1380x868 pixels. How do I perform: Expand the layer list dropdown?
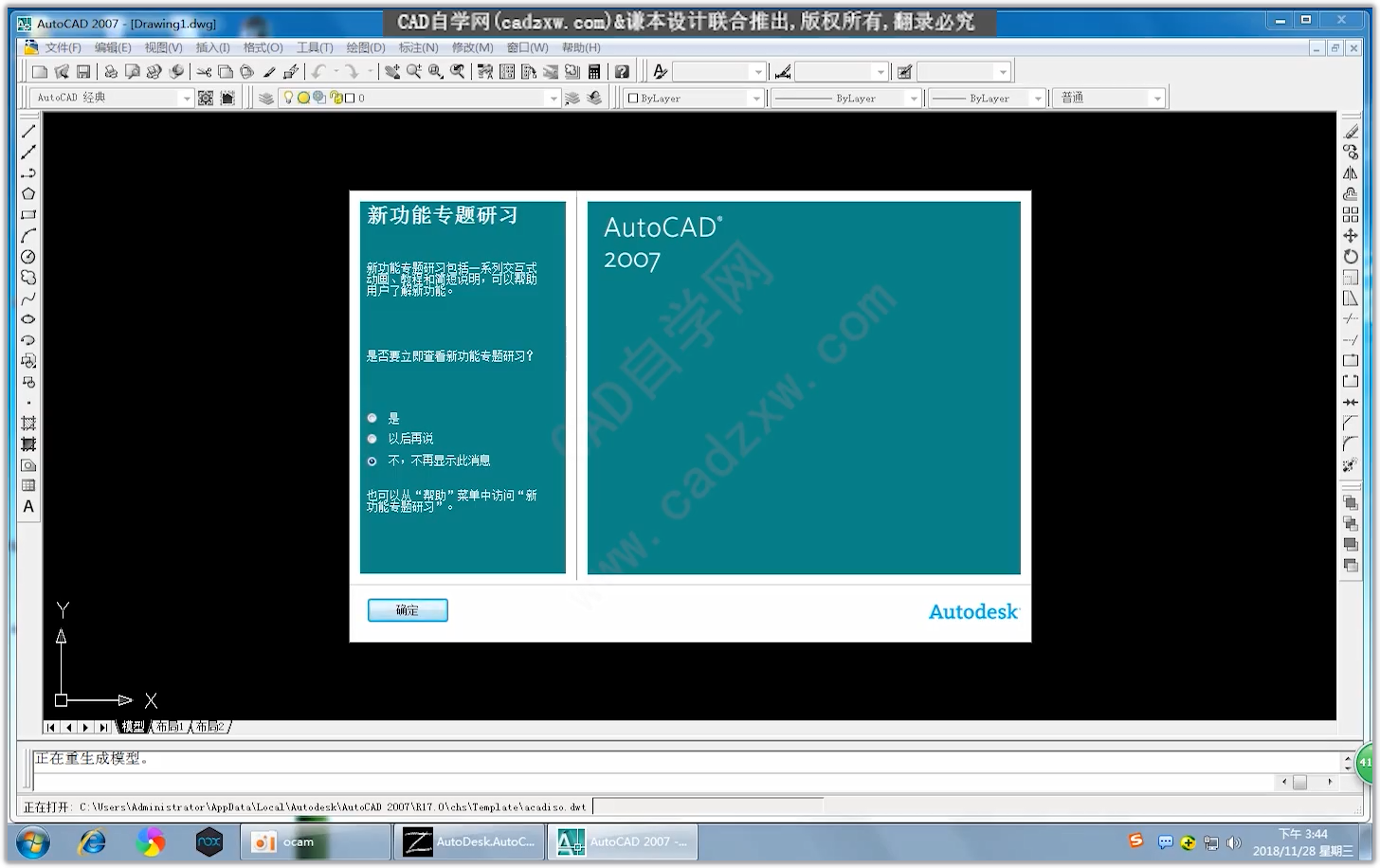coord(554,98)
